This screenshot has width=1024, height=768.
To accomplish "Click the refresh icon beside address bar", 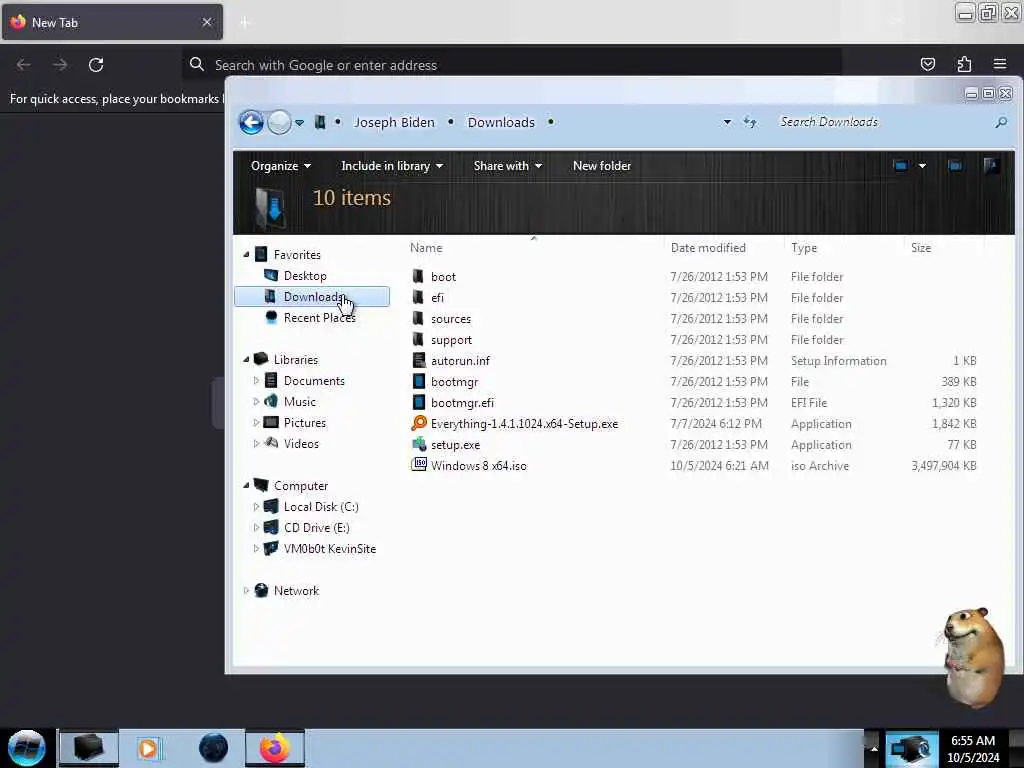I will tap(750, 122).
